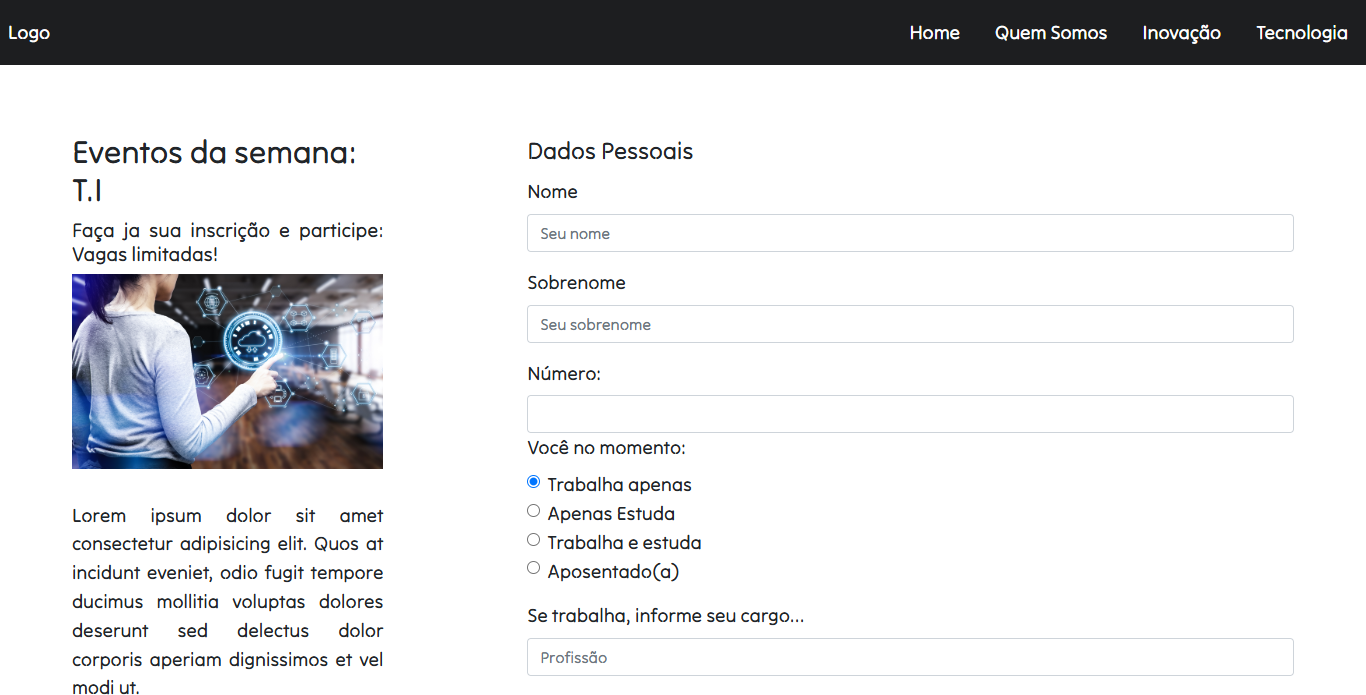This screenshot has width=1366, height=695.
Task: Click the Logo link in navbar
Action: point(29,33)
